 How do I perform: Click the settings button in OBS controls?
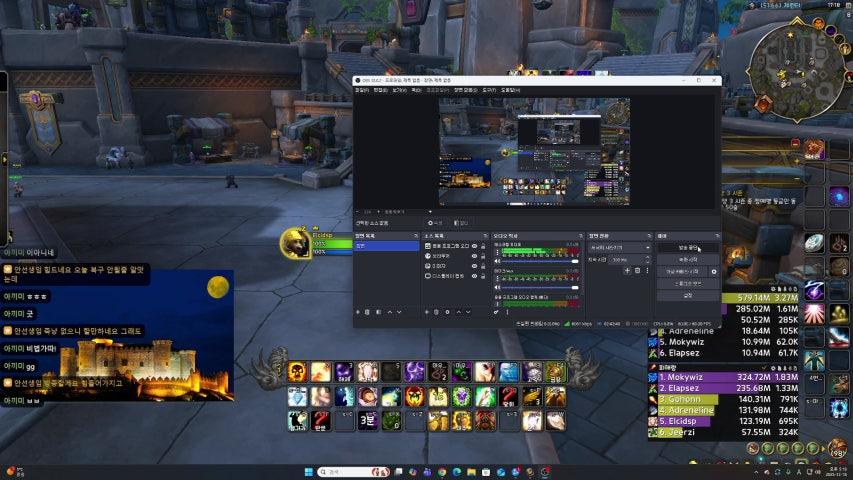pyautogui.click(x=689, y=296)
